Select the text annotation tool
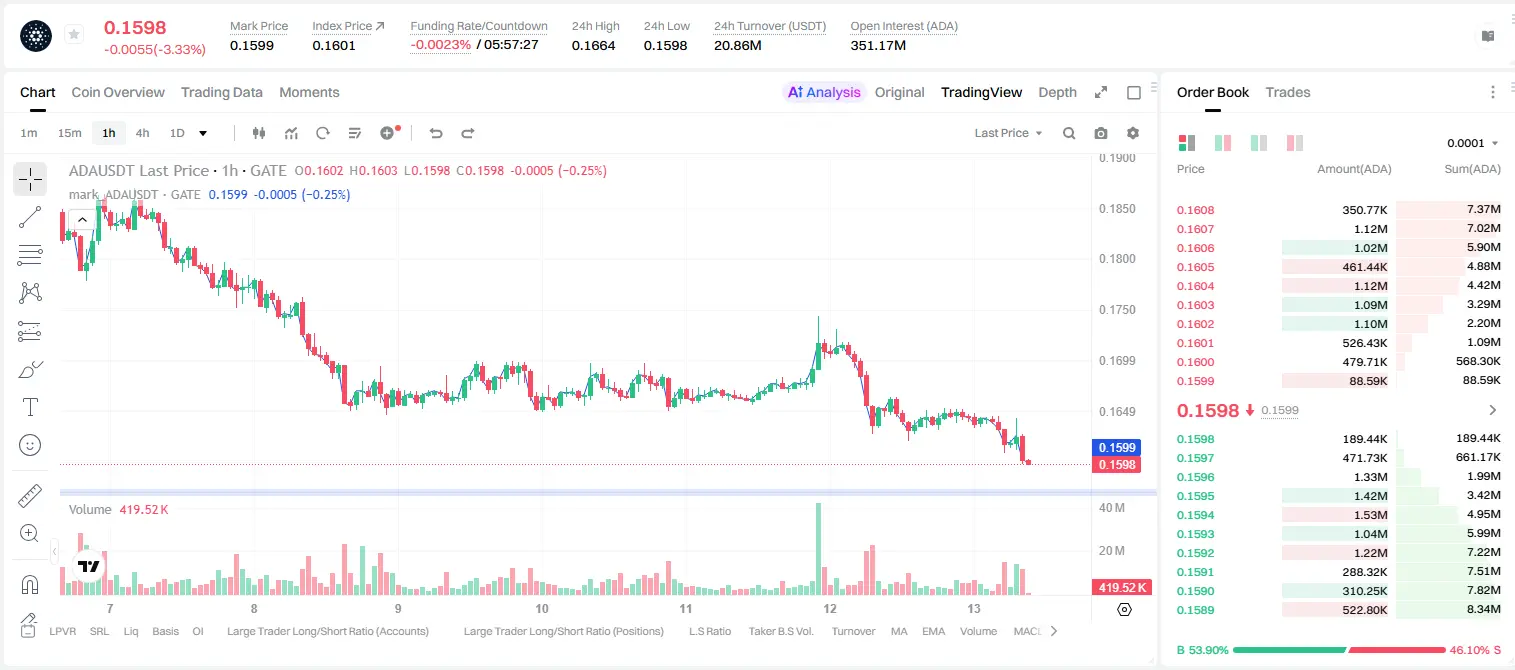The height and width of the screenshot is (670, 1515). click(30, 407)
